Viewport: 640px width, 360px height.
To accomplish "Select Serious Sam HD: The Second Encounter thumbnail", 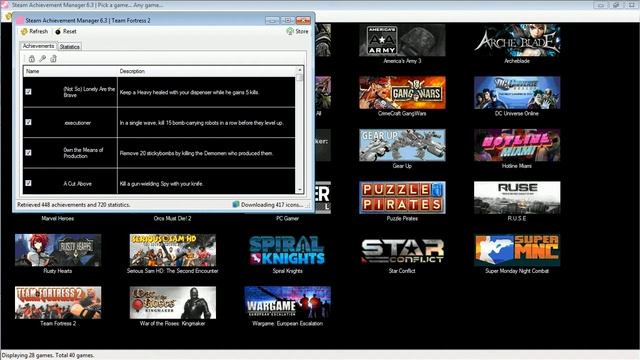I will [173, 250].
